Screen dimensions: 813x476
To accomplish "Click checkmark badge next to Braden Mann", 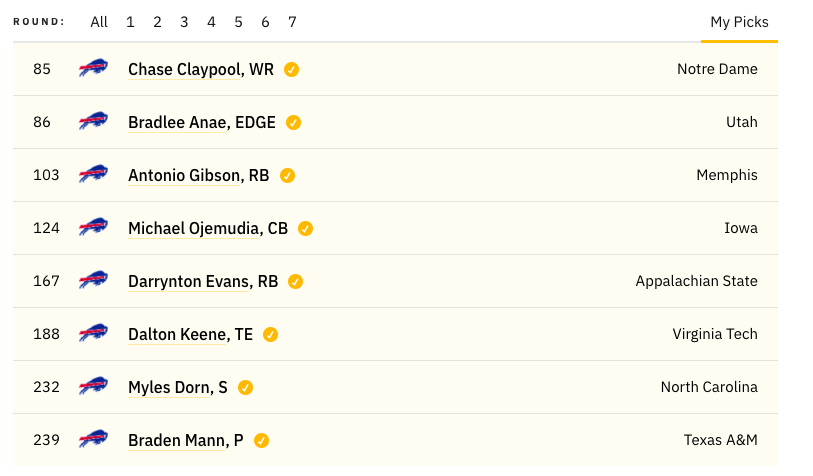I will coord(261,441).
